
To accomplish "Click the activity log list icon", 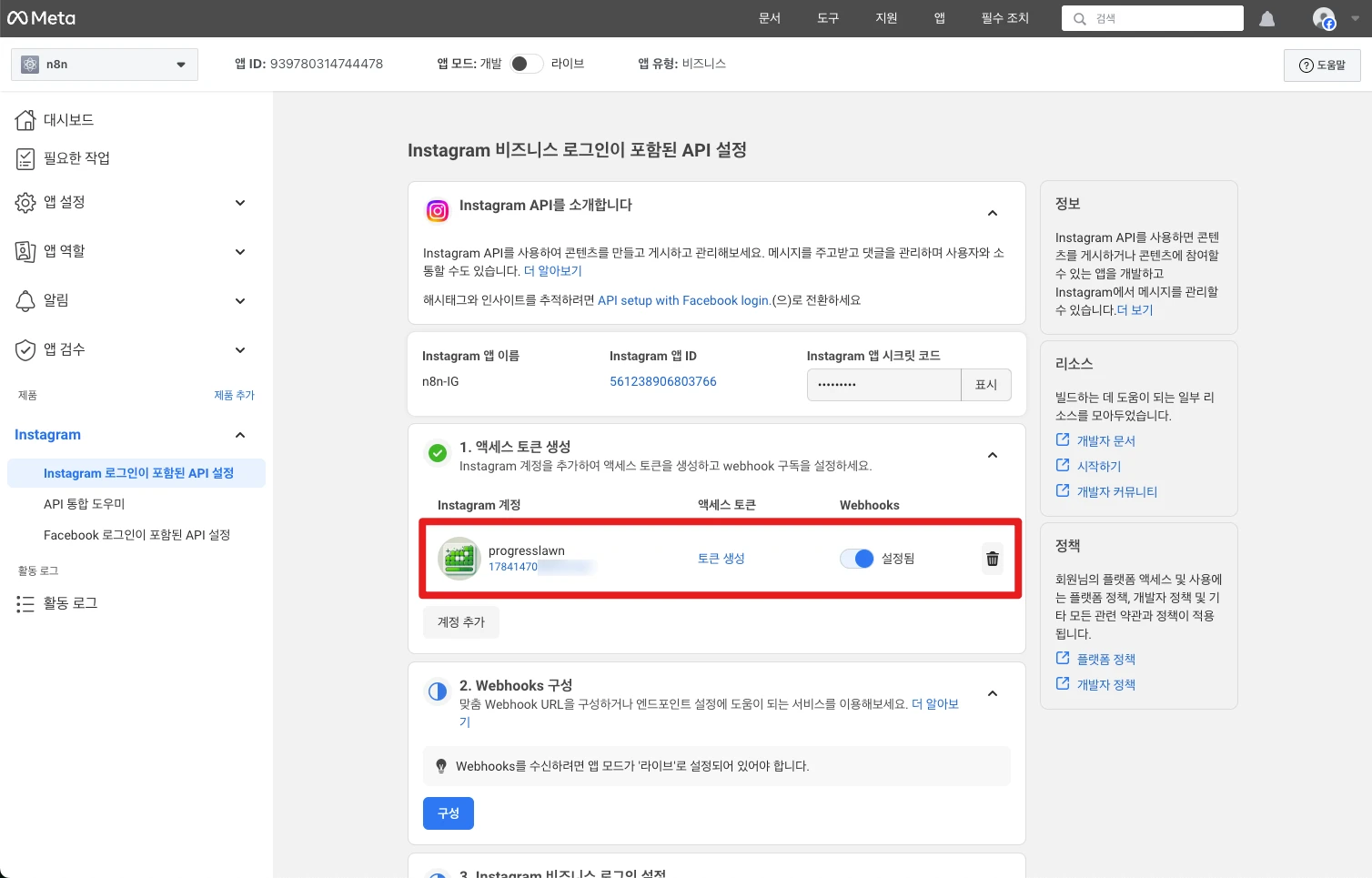I will point(25,604).
